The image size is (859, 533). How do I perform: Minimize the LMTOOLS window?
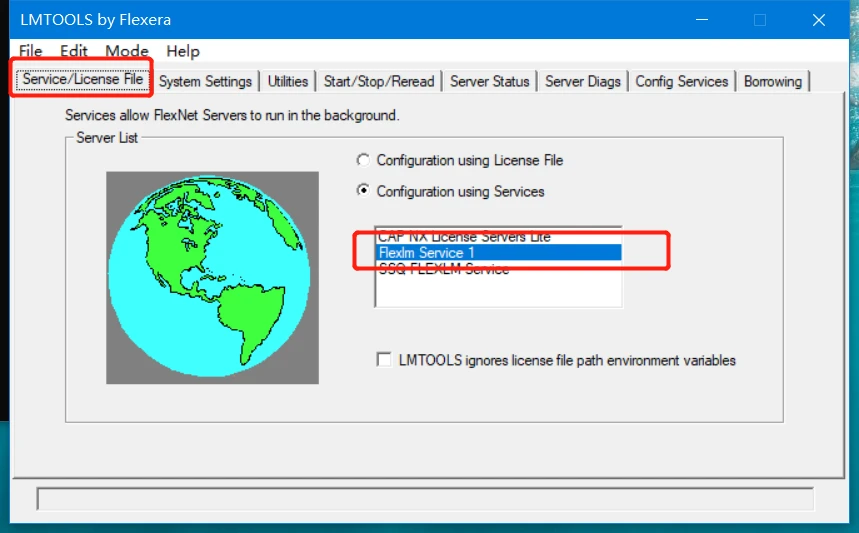(x=702, y=20)
